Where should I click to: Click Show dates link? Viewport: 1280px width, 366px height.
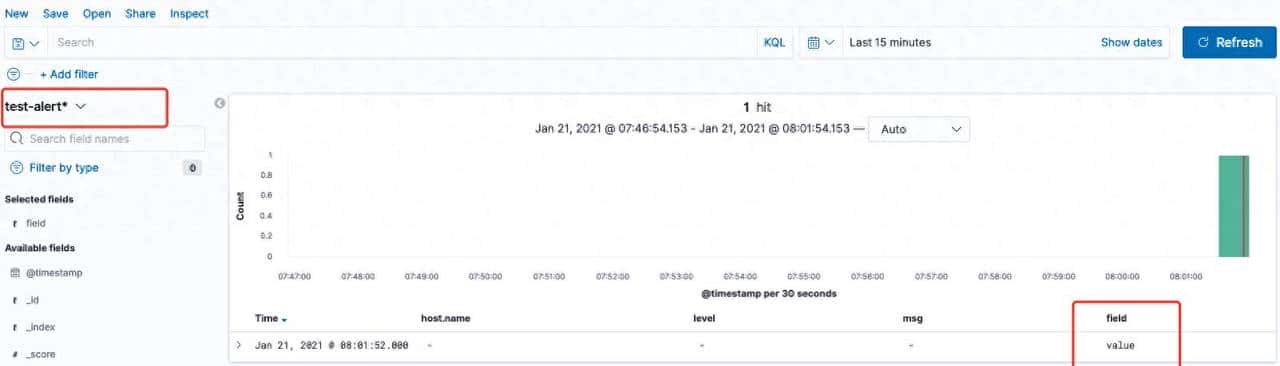pos(1131,43)
